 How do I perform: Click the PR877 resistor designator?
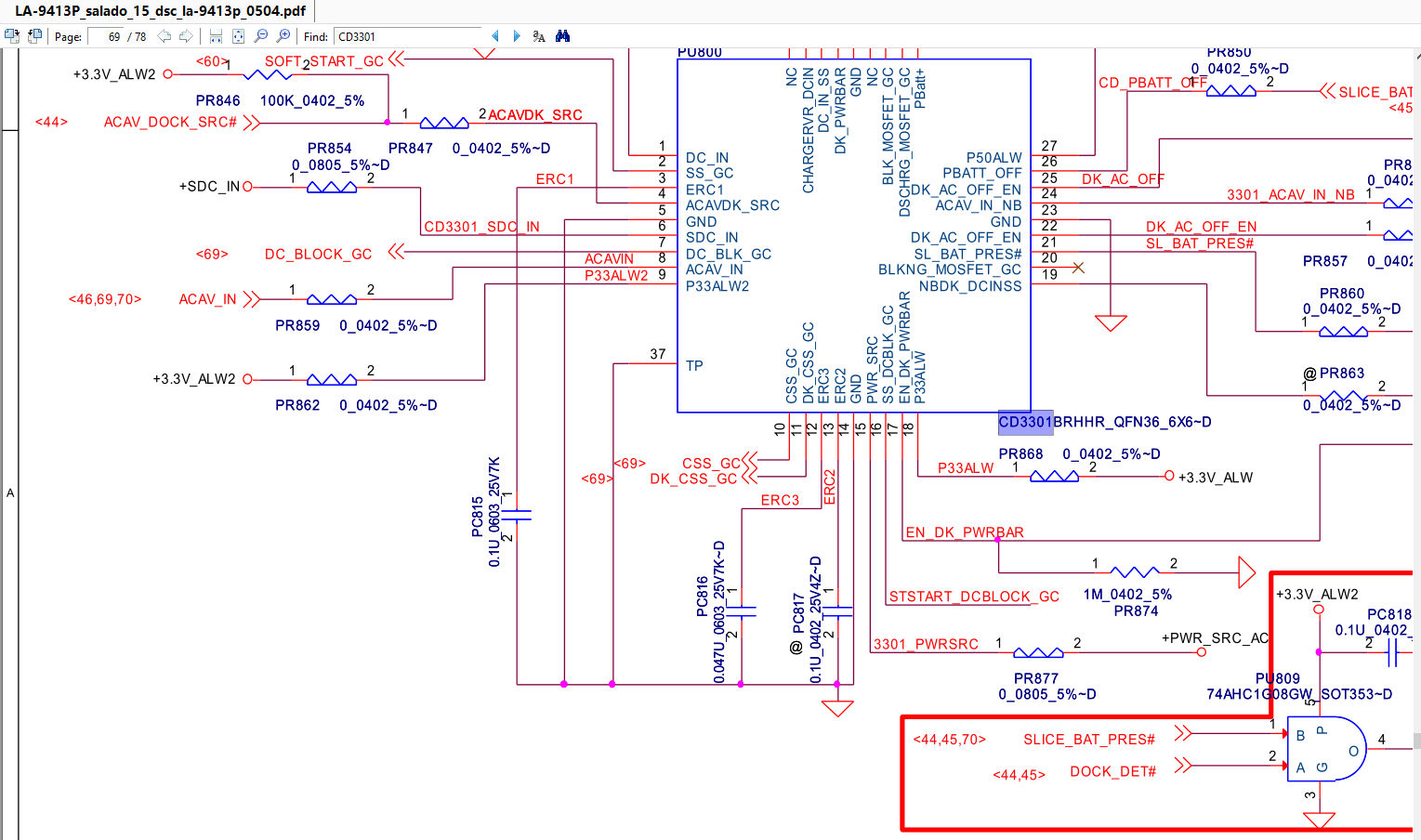click(x=1036, y=679)
